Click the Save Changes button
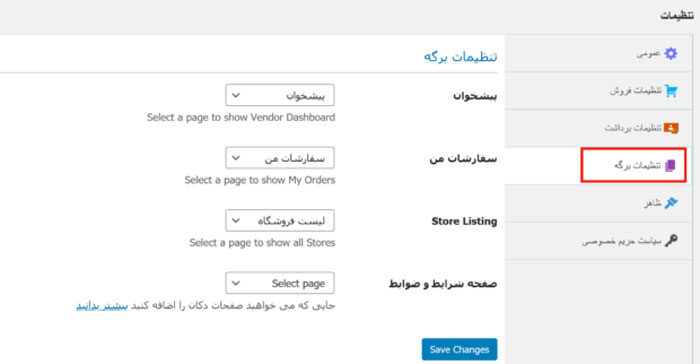The width and height of the screenshot is (700, 364). (x=459, y=349)
